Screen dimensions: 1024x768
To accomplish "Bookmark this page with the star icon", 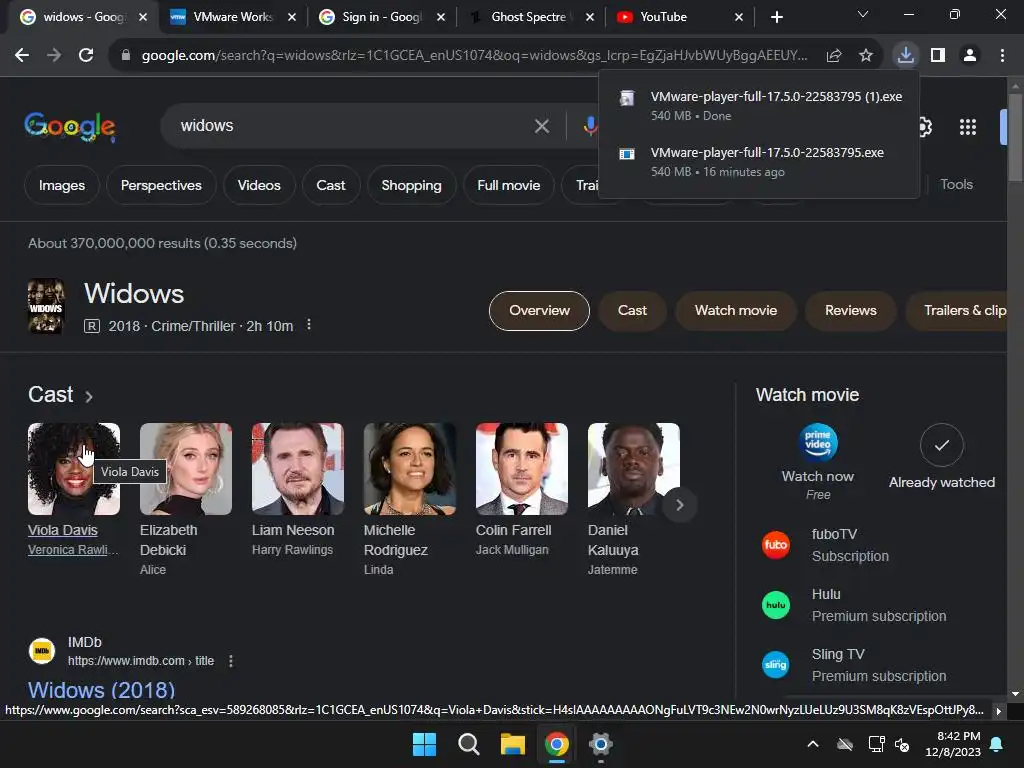I will [866, 56].
